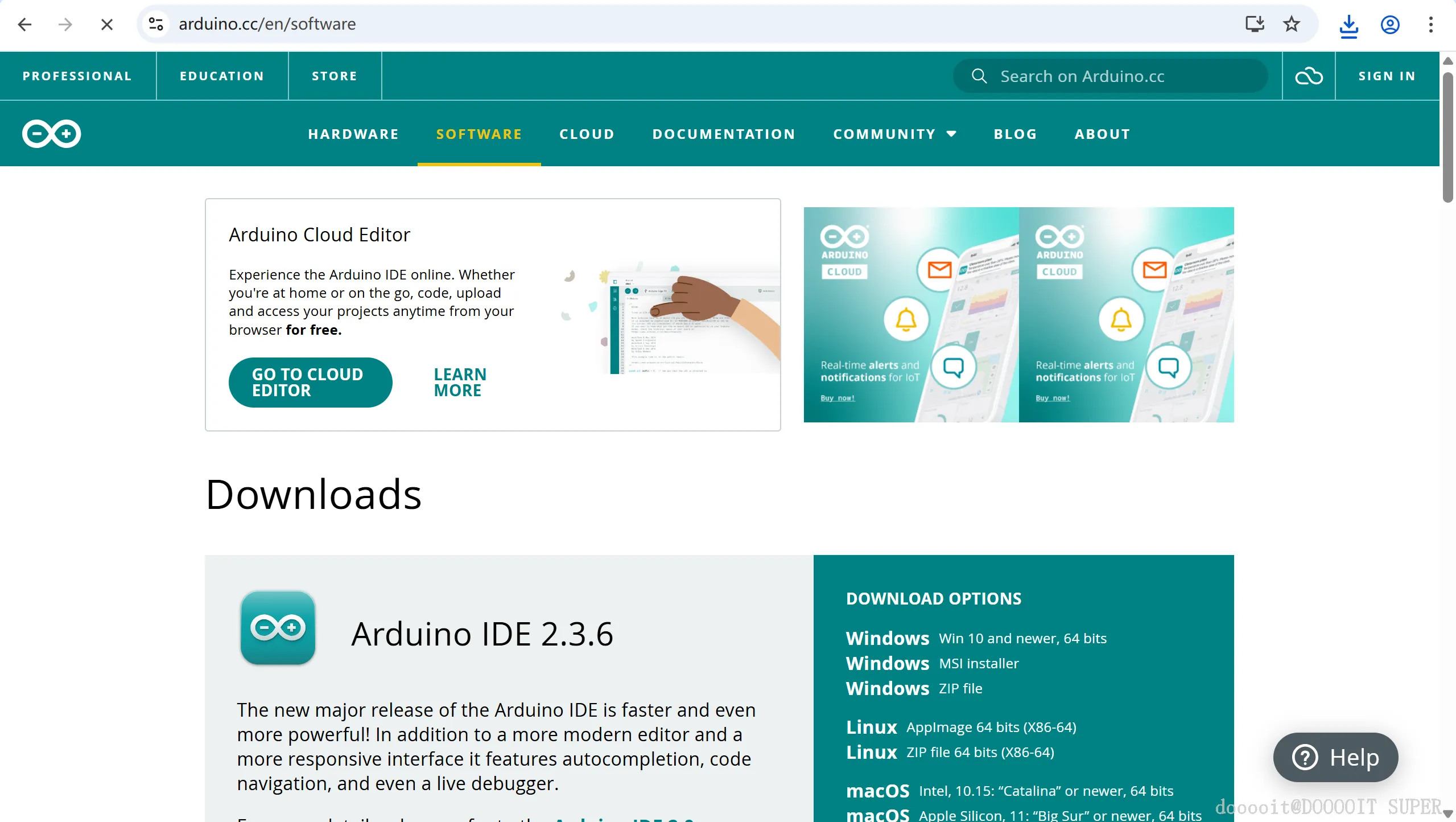Click Search on Arduino.cc field
Image resolution: width=1456 pixels, height=822 pixels.
(1109, 76)
